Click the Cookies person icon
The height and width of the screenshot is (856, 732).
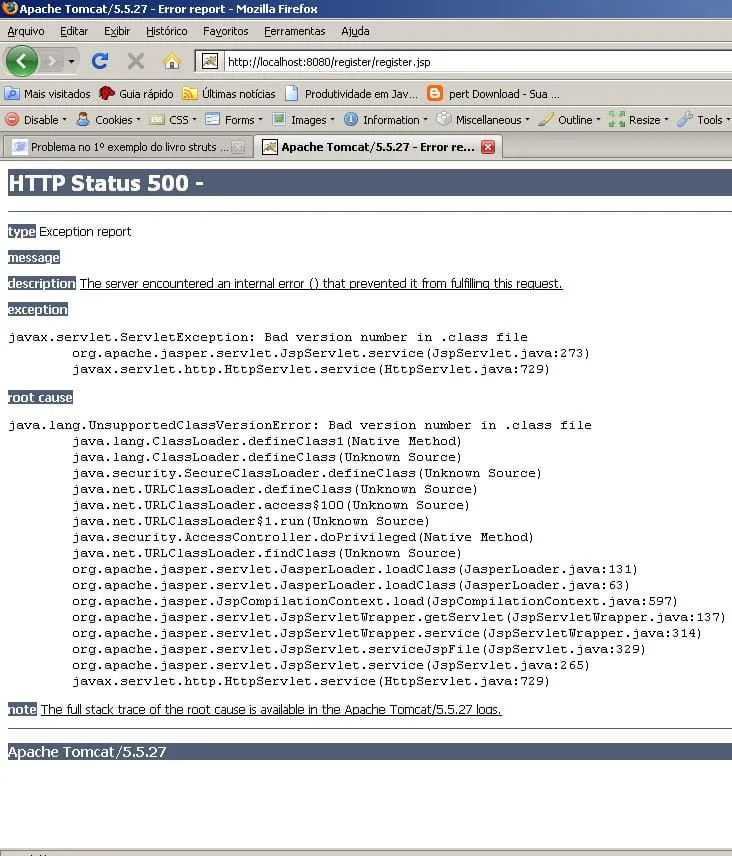[x=83, y=119]
